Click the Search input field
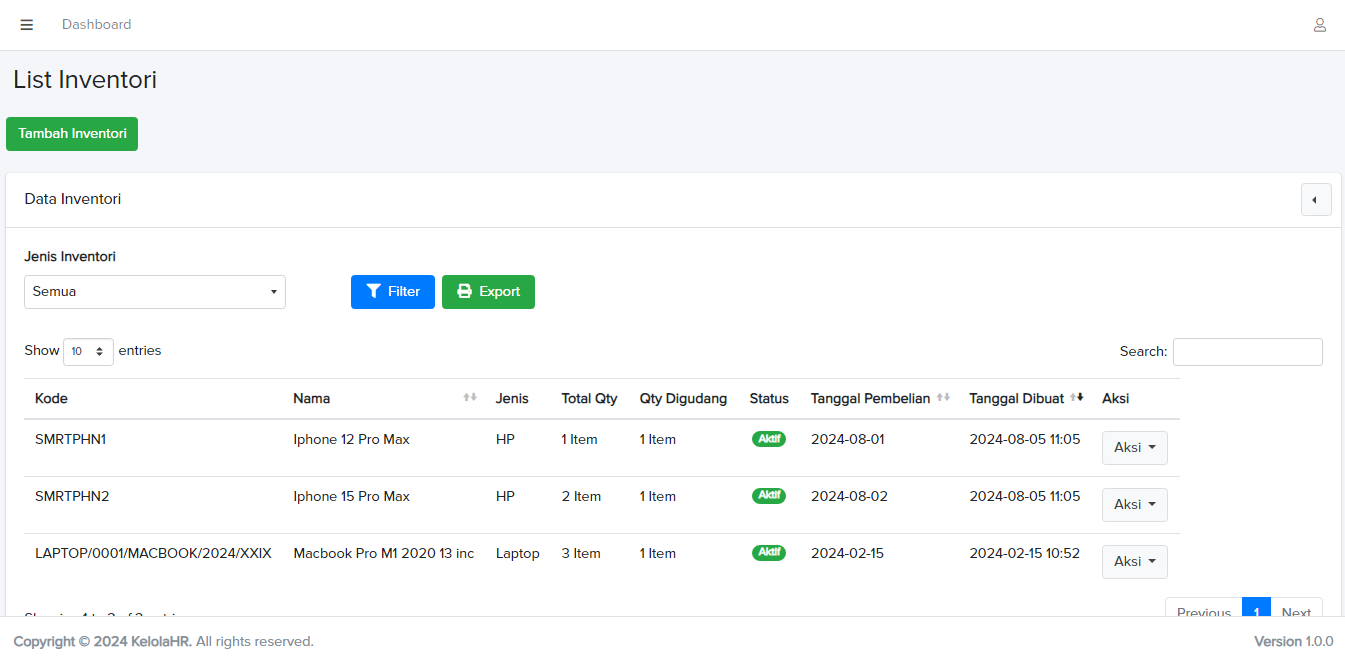 [1247, 352]
